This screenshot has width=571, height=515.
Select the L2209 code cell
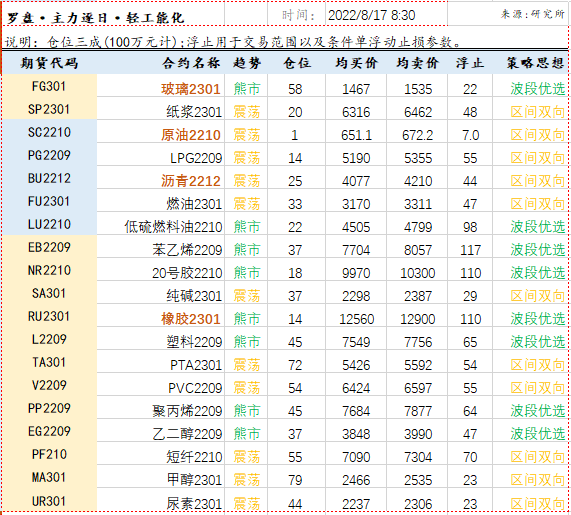tap(49, 339)
